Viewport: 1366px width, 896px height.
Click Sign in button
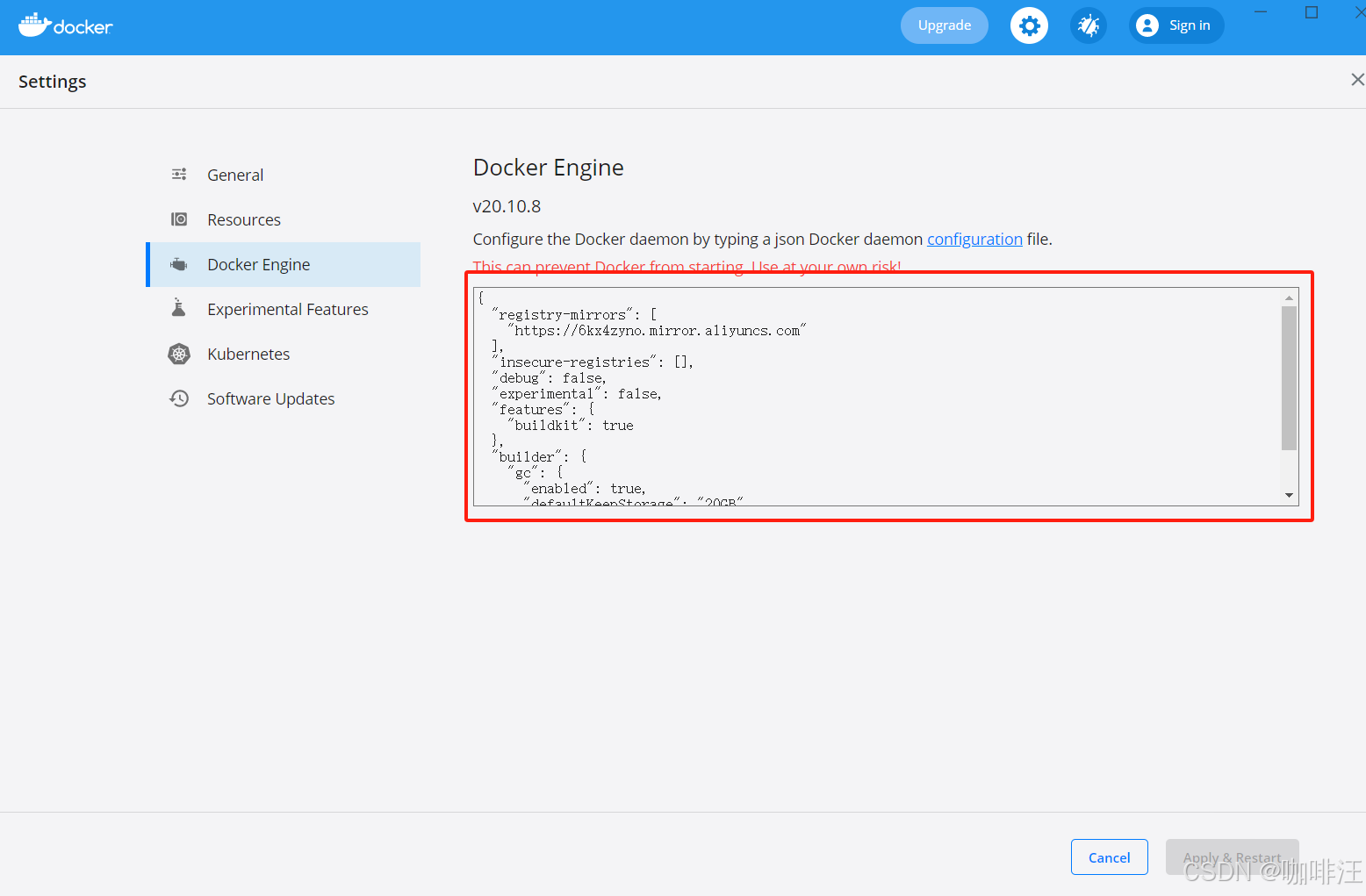click(1176, 25)
